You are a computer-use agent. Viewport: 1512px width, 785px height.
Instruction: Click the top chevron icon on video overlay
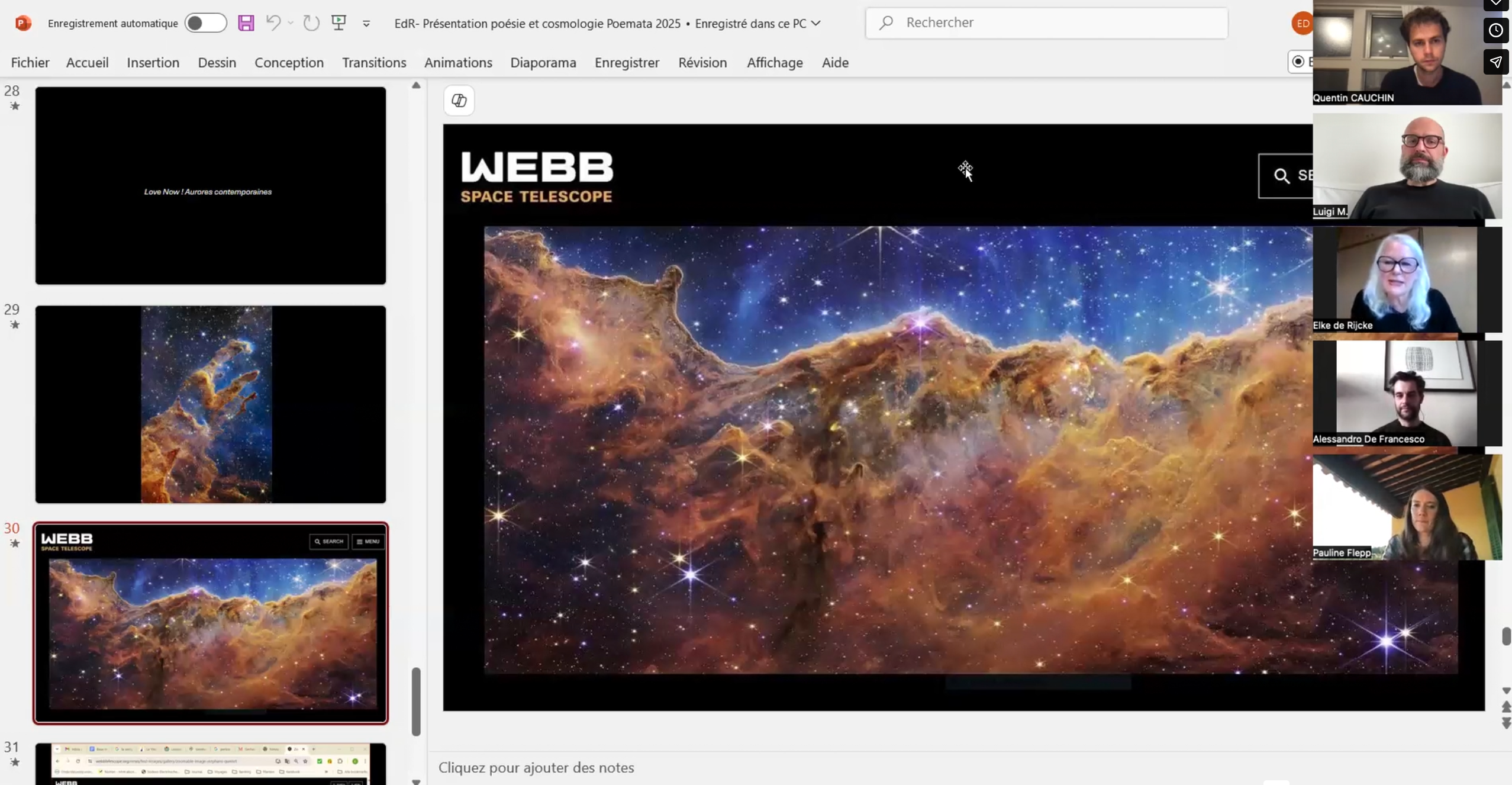(1495, 4)
